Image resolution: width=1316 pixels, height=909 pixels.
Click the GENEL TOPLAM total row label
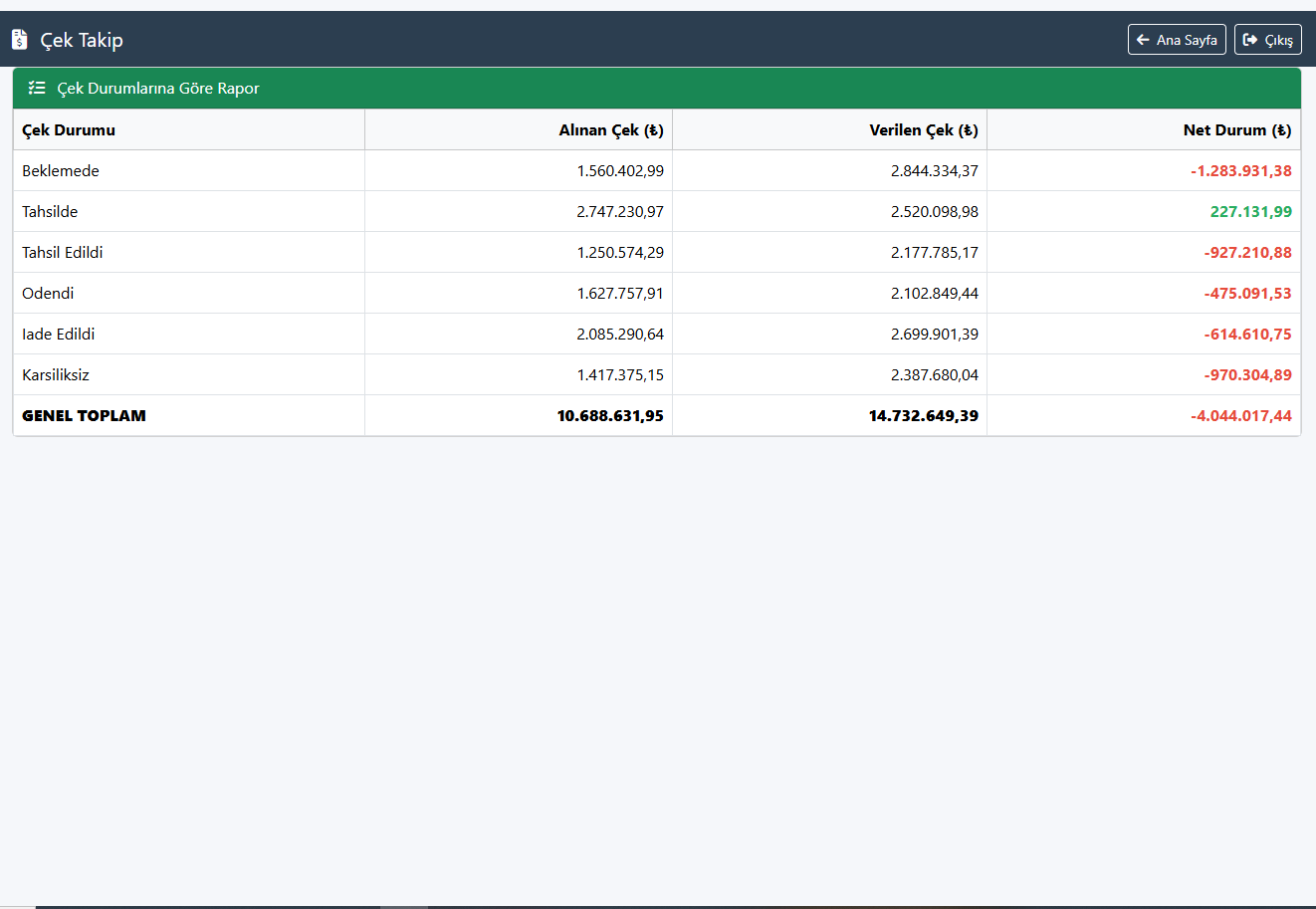[x=84, y=416]
